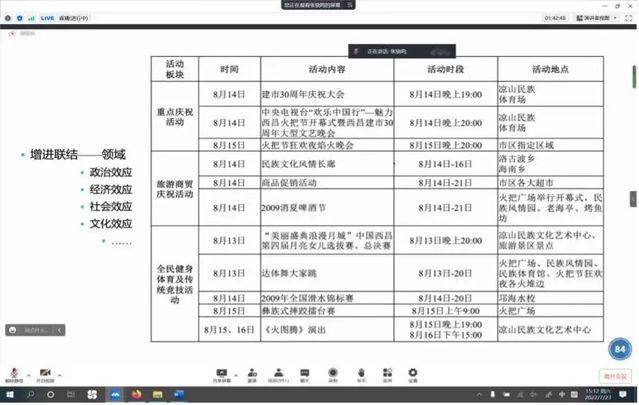639x405 pixels.
Task: Click the blue circle showing 84
Action: [x=619, y=348]
